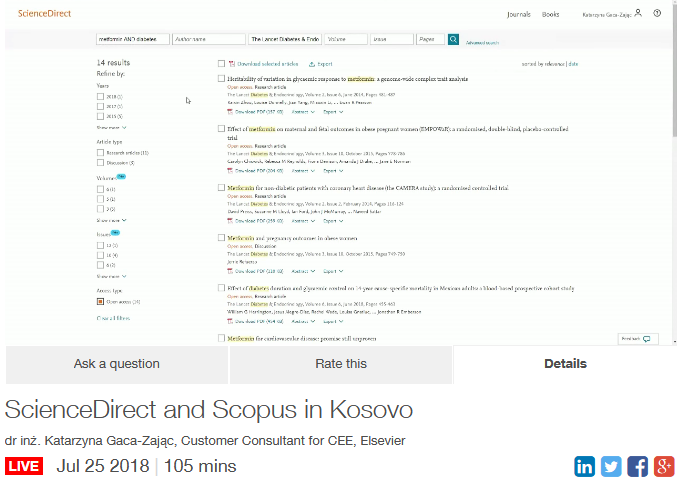Open the user profile icon

click(638, 13)
